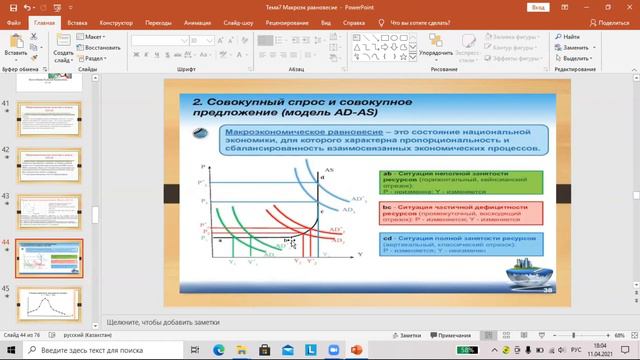Toggle text shadow (S)

[x=167, y=55]
